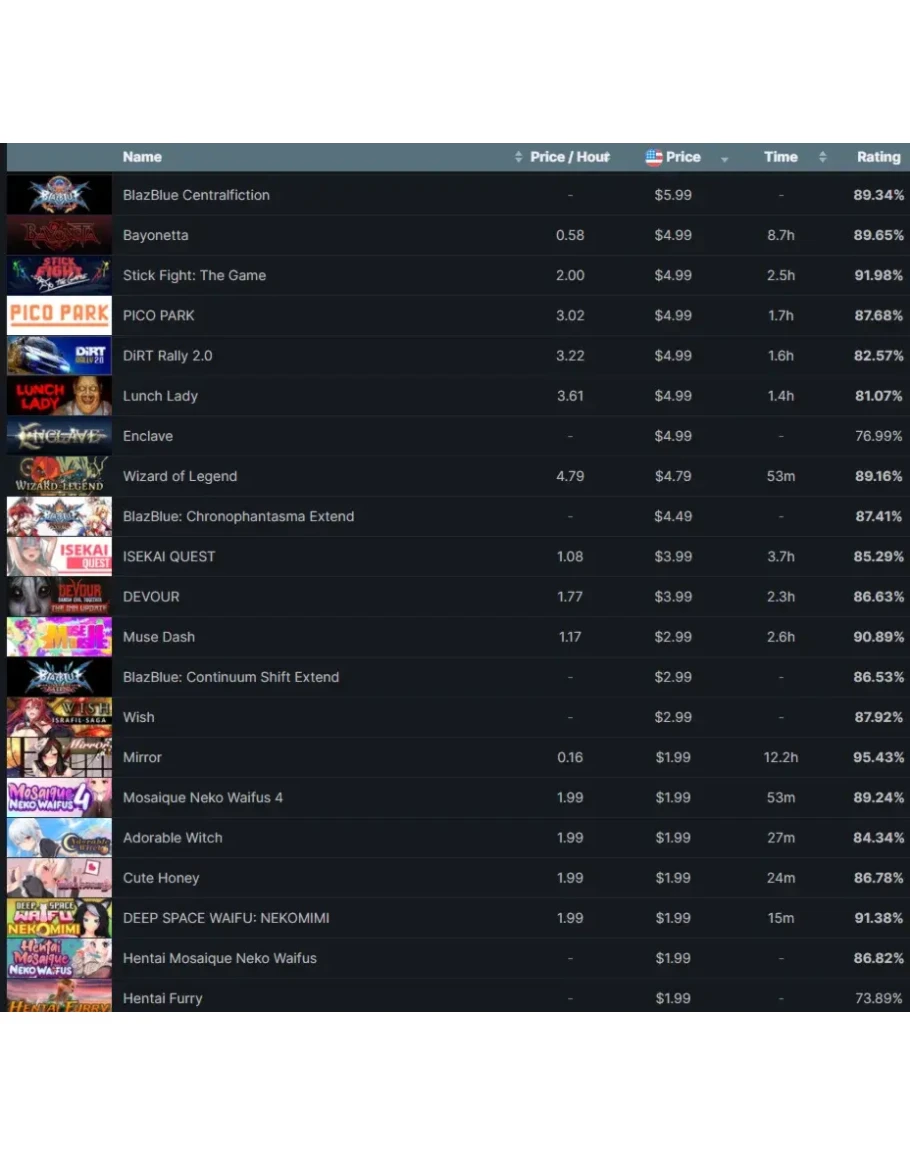This screenshot has height=1155, width=910.
Task: Open the Stick Fight game thumbnail
Action: click(x=60, y=275)
